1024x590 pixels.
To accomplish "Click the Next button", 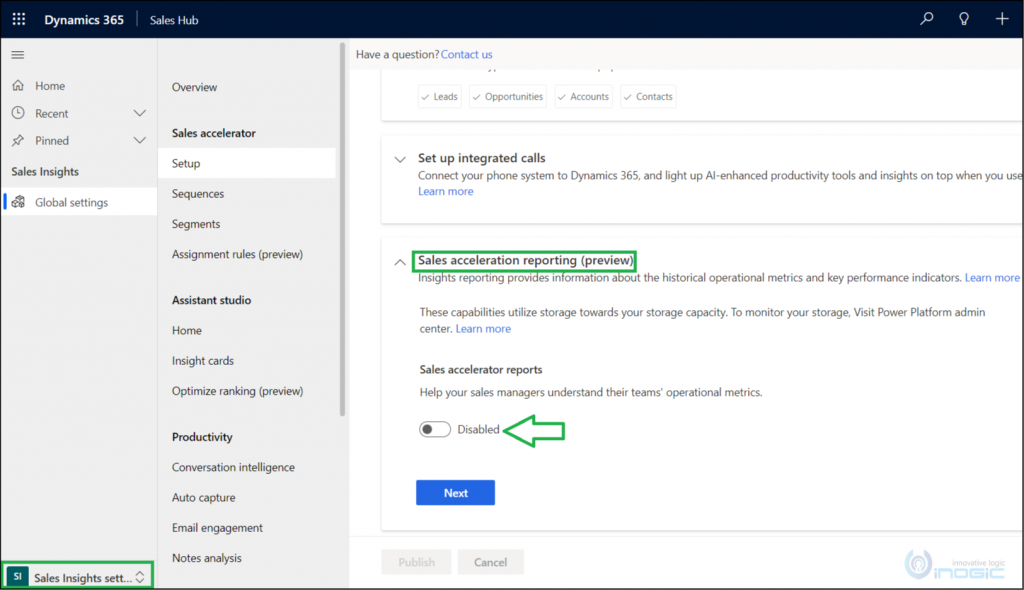I will 455,492.
